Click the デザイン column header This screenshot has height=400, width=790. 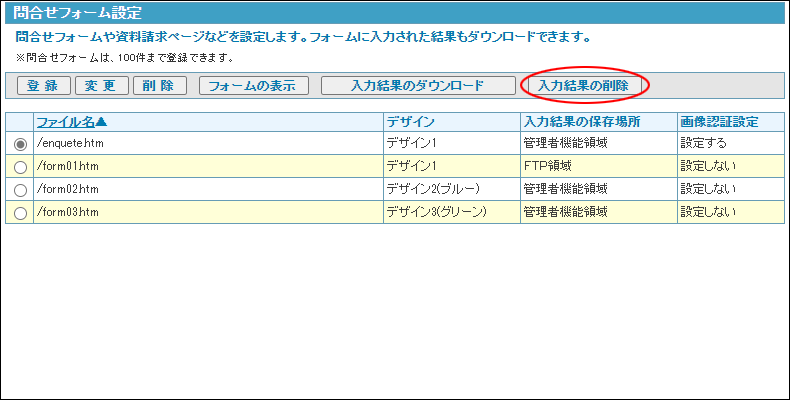tap(410, 122)
